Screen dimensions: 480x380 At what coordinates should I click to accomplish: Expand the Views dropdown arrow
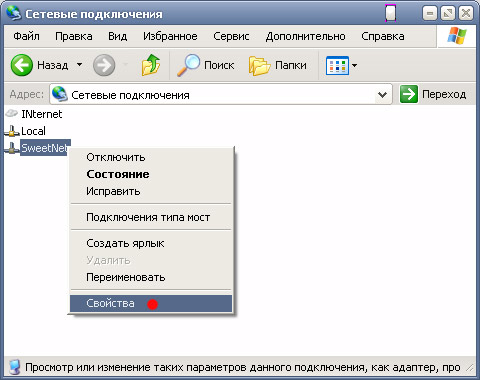tap(354, 65)
